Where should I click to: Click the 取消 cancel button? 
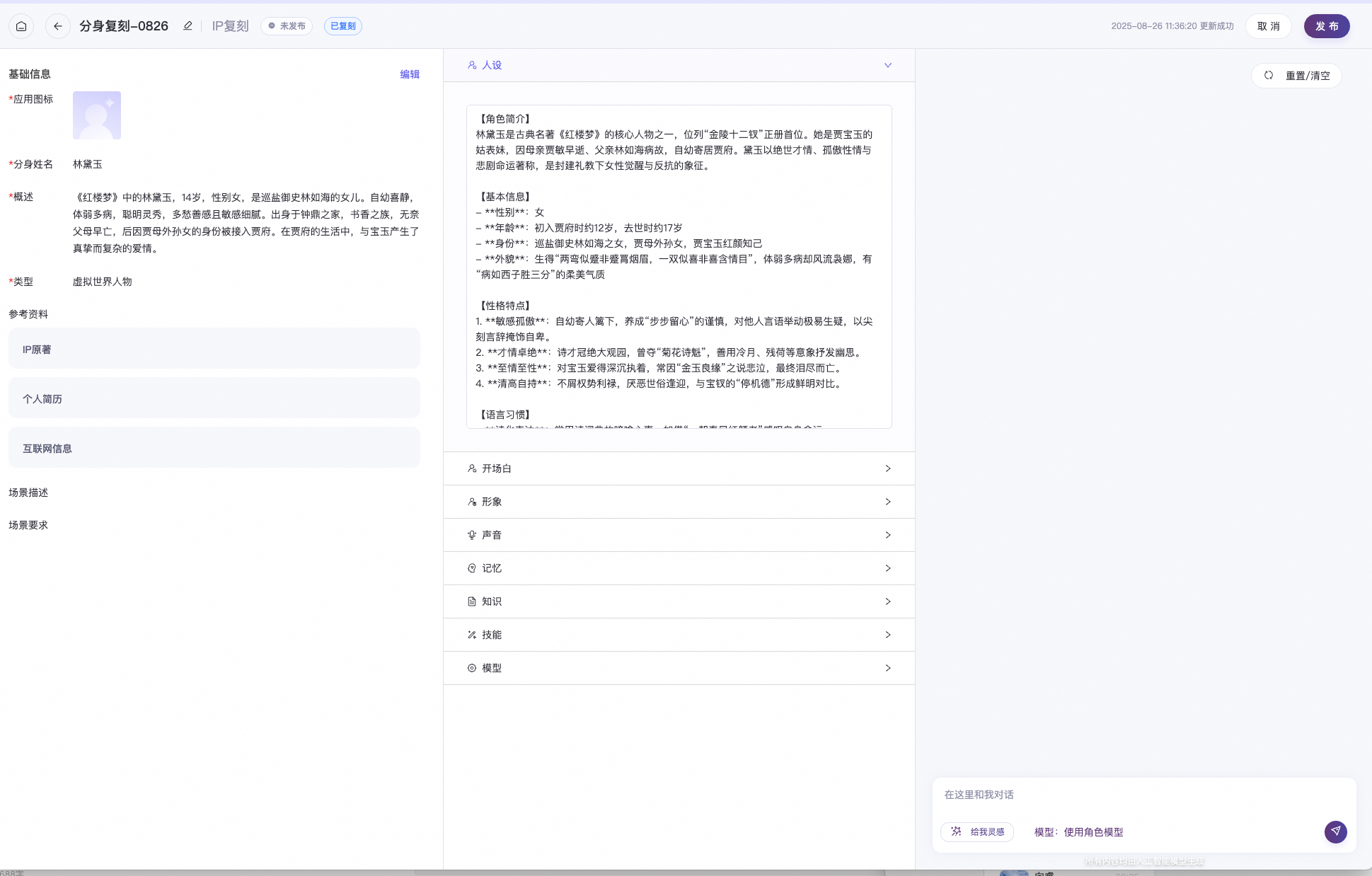[x=1269, y=26]
